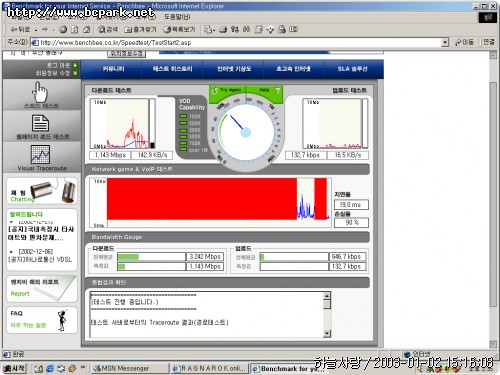
Task: Click the Print icon in browser toolbar
Action: tap(223, 30)
